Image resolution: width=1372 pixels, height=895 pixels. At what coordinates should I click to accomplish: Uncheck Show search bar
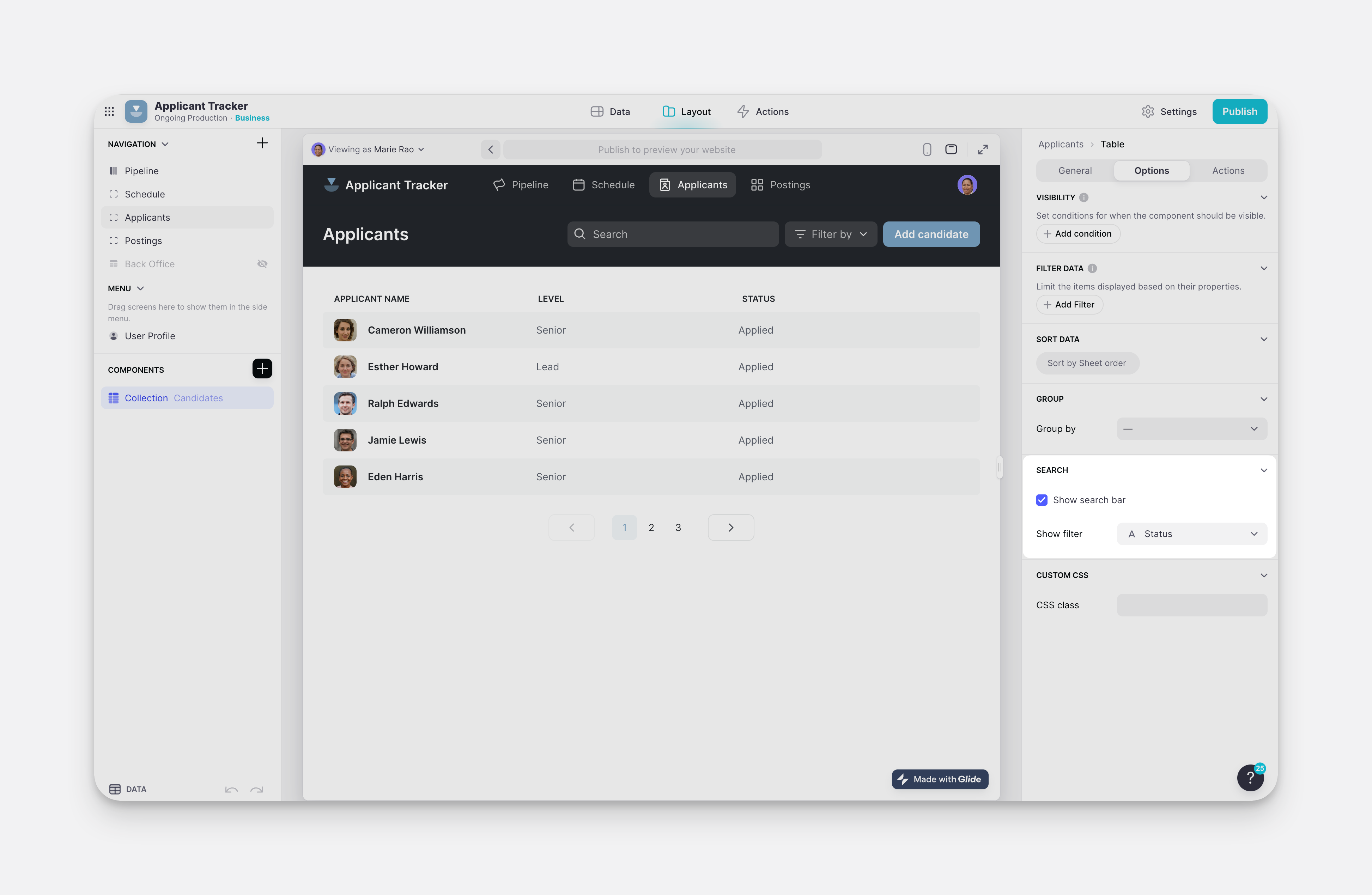1042,500
